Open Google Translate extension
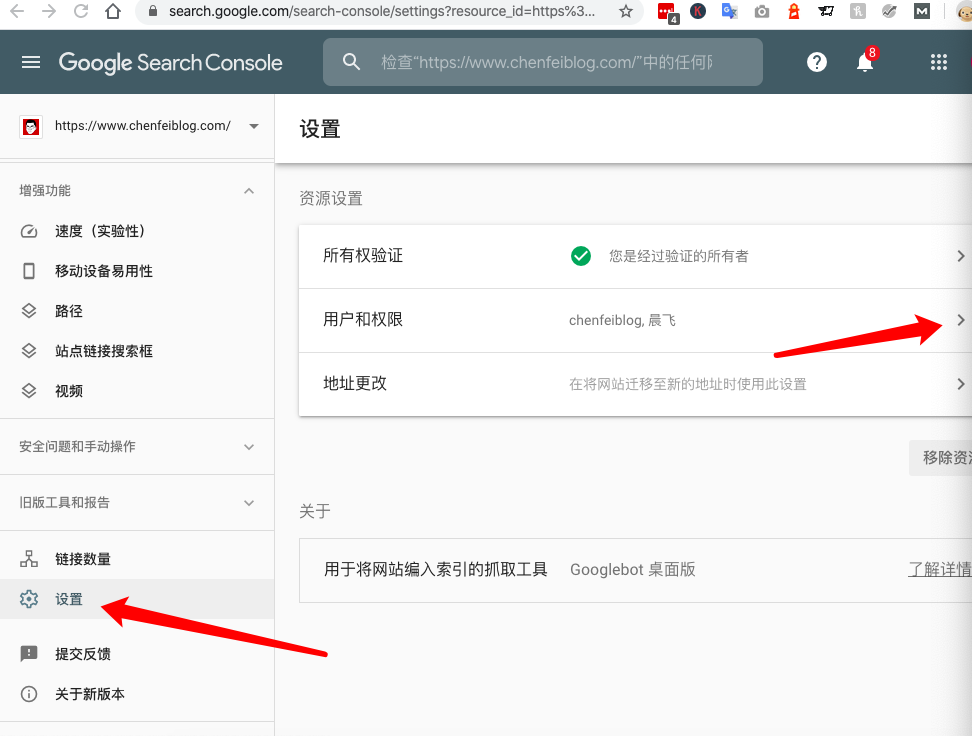Viewport: 972px width, 736px height. click(x=730, y=11)
